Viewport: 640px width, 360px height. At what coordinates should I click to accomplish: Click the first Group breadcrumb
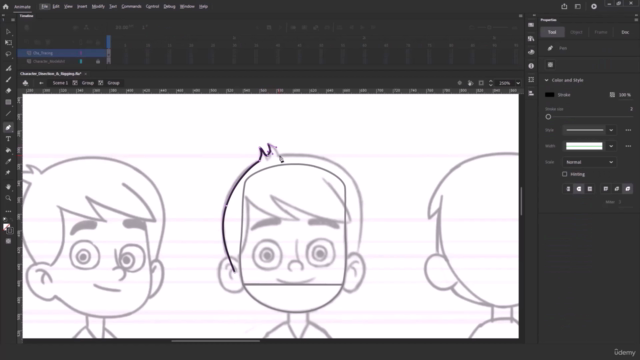[87, 83]
